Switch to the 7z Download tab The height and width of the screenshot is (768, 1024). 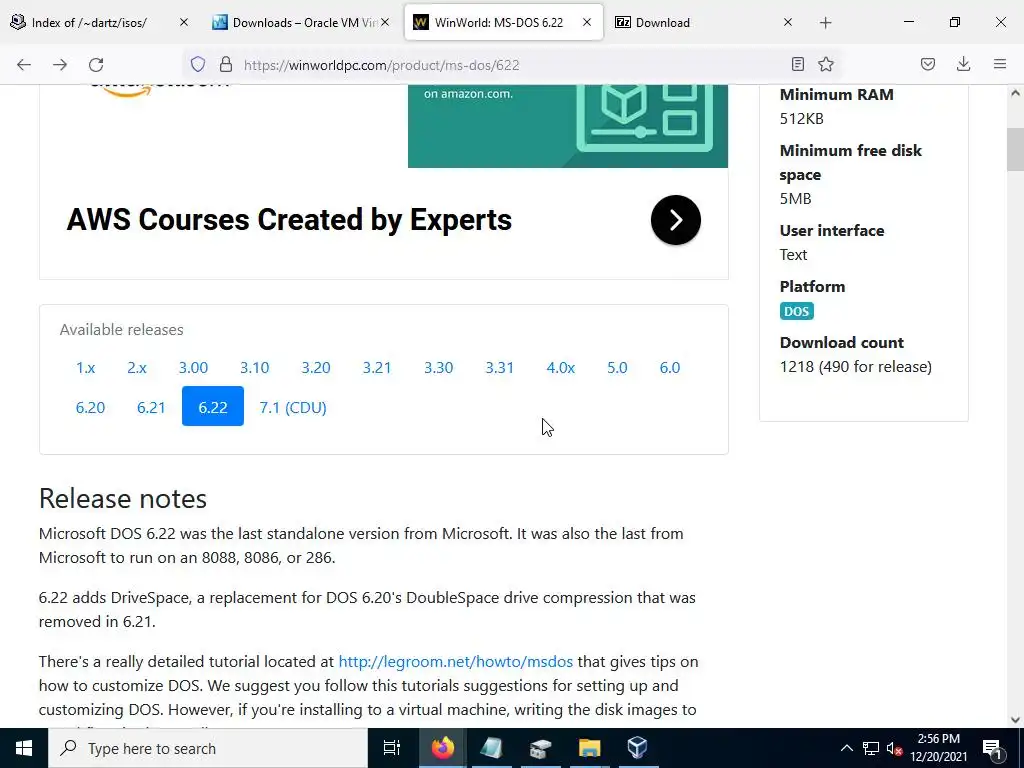point(705,22)
